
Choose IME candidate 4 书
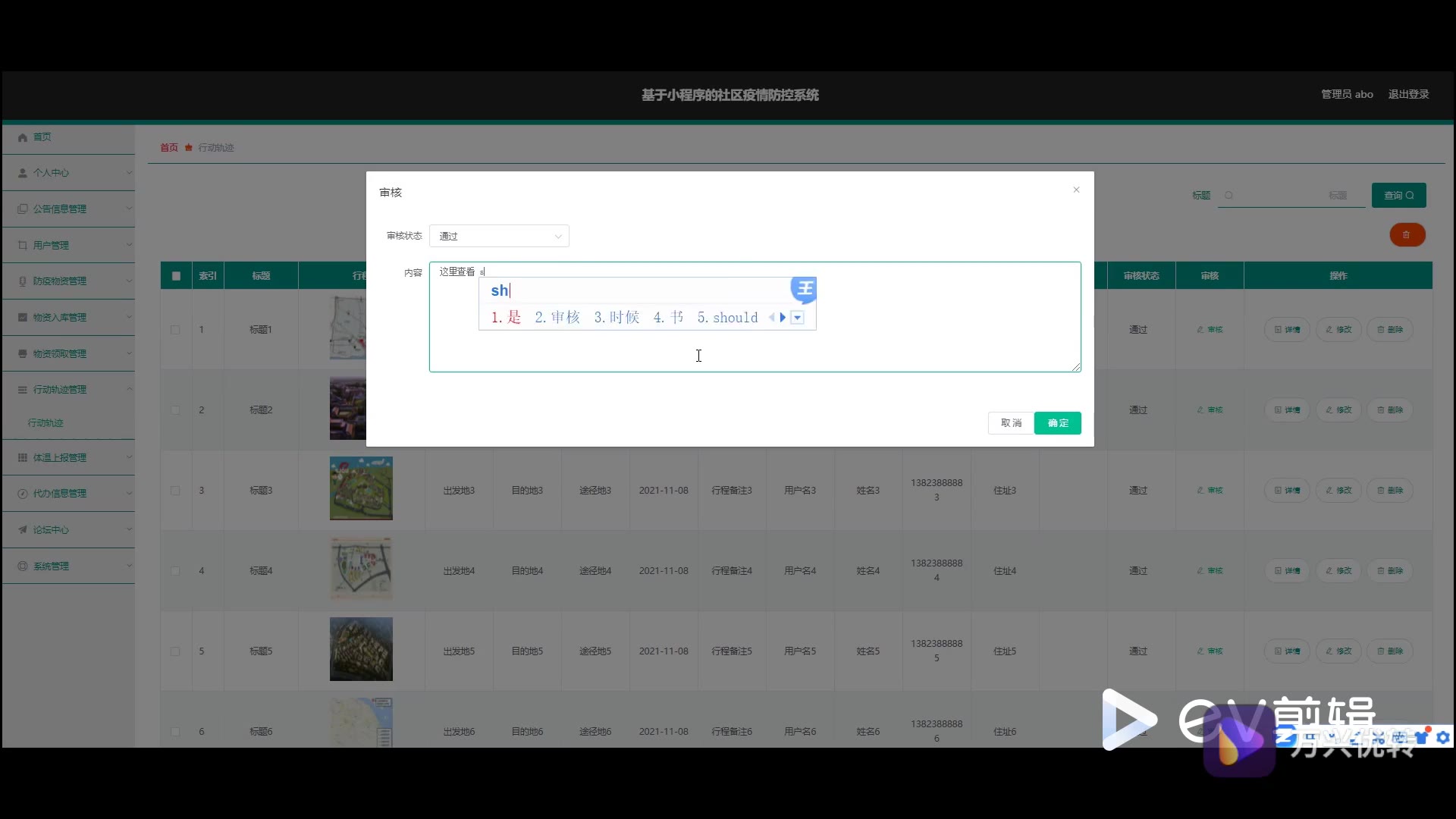click(x=668, y=318)
